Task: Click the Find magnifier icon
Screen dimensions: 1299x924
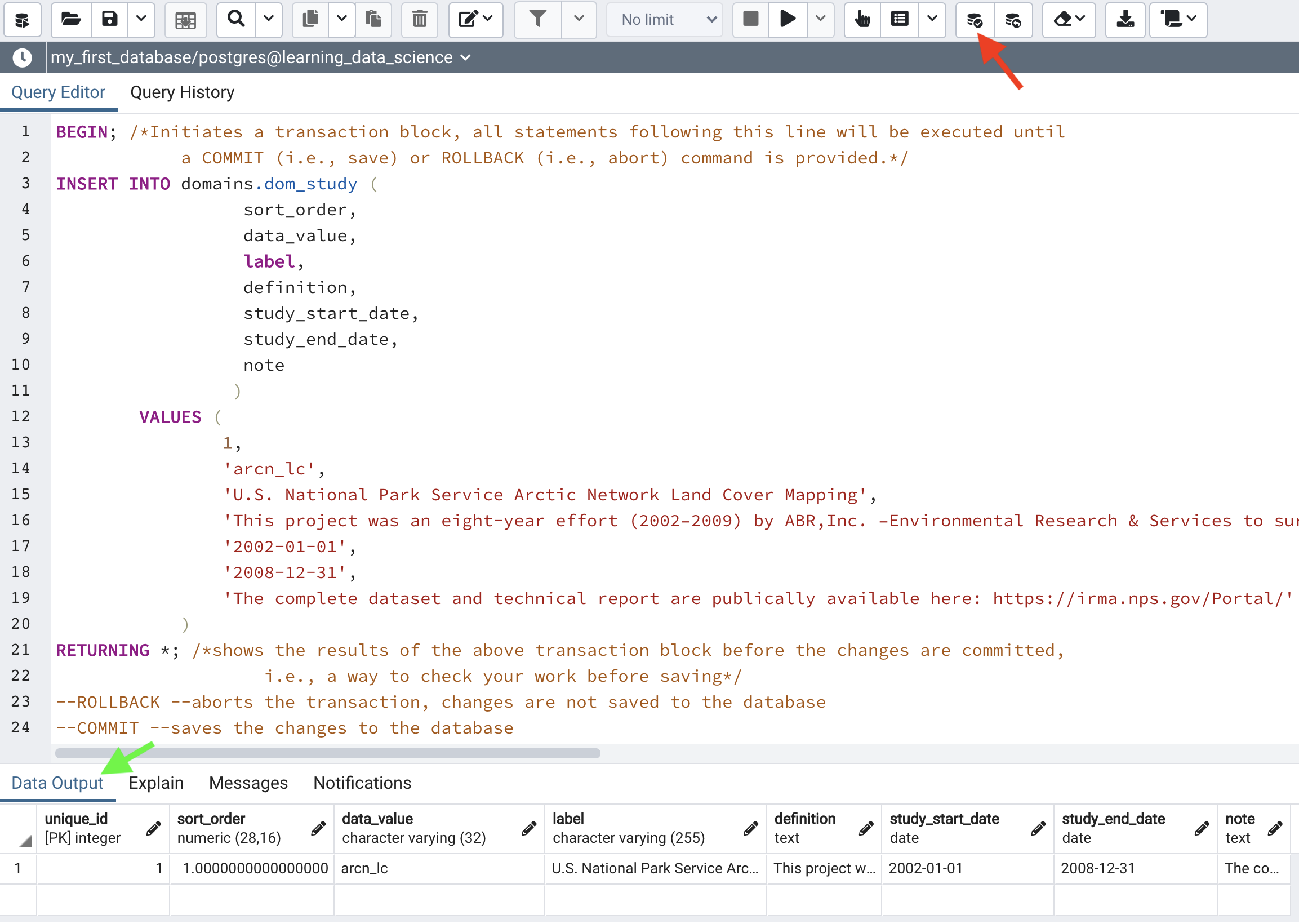Action: pyautogui.click(x=235, y=19)
